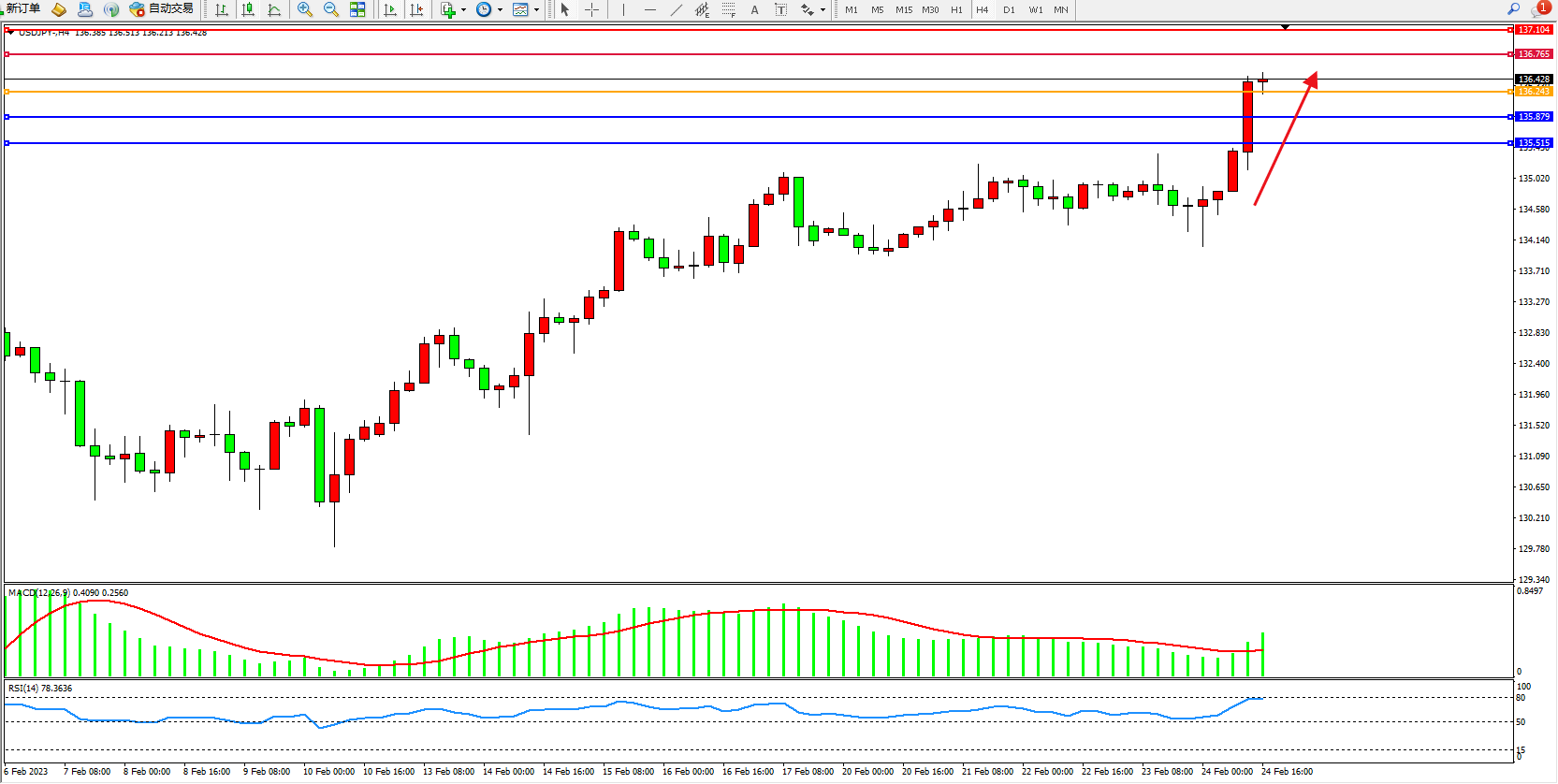This screenshot has height=784, width=1558.
Task: Click the New Order (新订单) button
Action: coord(23,8)
